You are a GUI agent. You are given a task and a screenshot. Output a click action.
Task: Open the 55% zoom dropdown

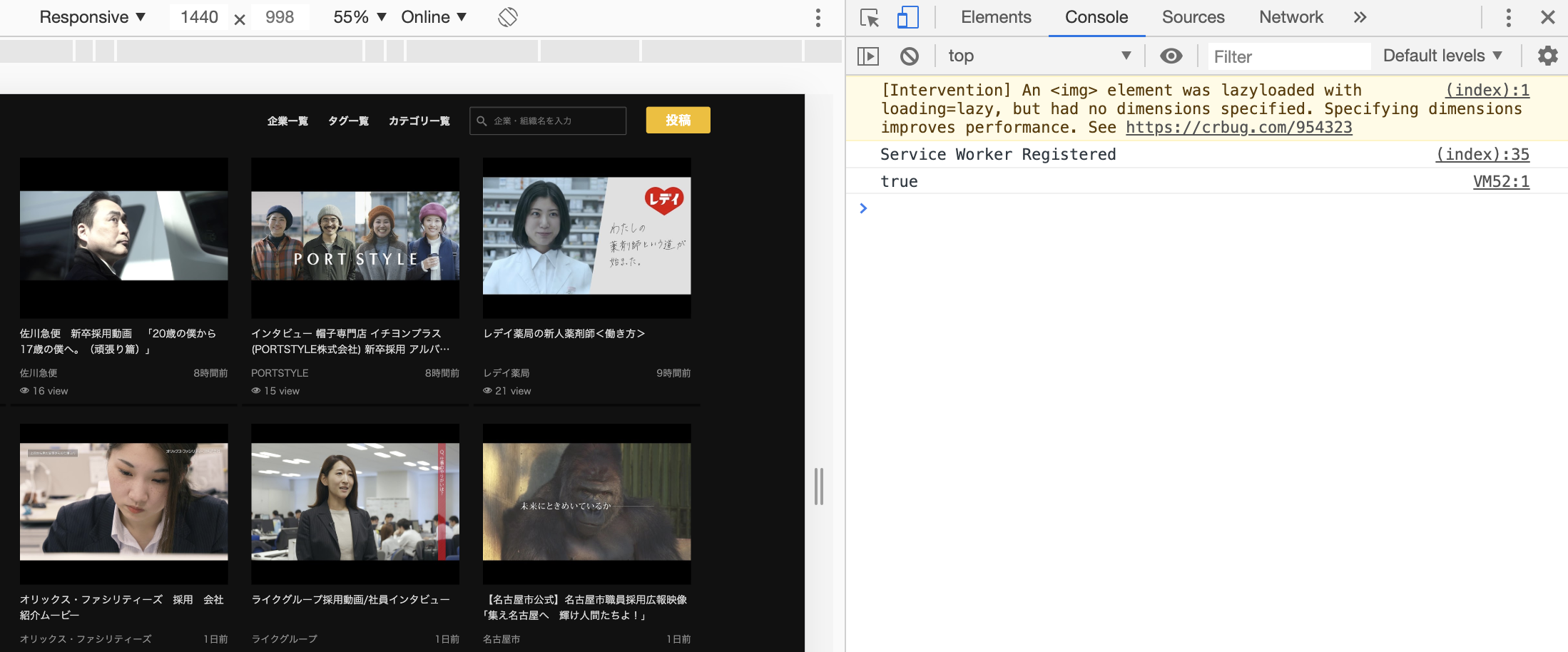(360, 17)
